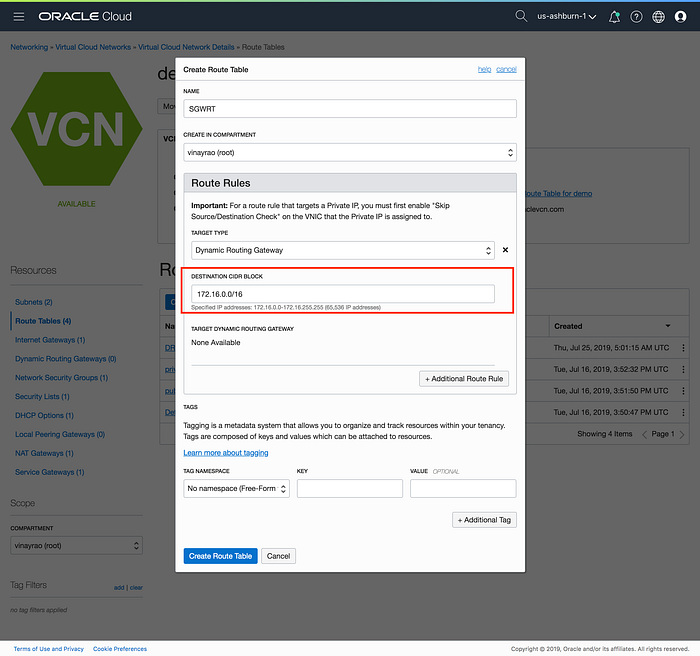Screen dimensions: 700x656
Task: Click the search magnifier icon
Action: [x=521, y=16]
